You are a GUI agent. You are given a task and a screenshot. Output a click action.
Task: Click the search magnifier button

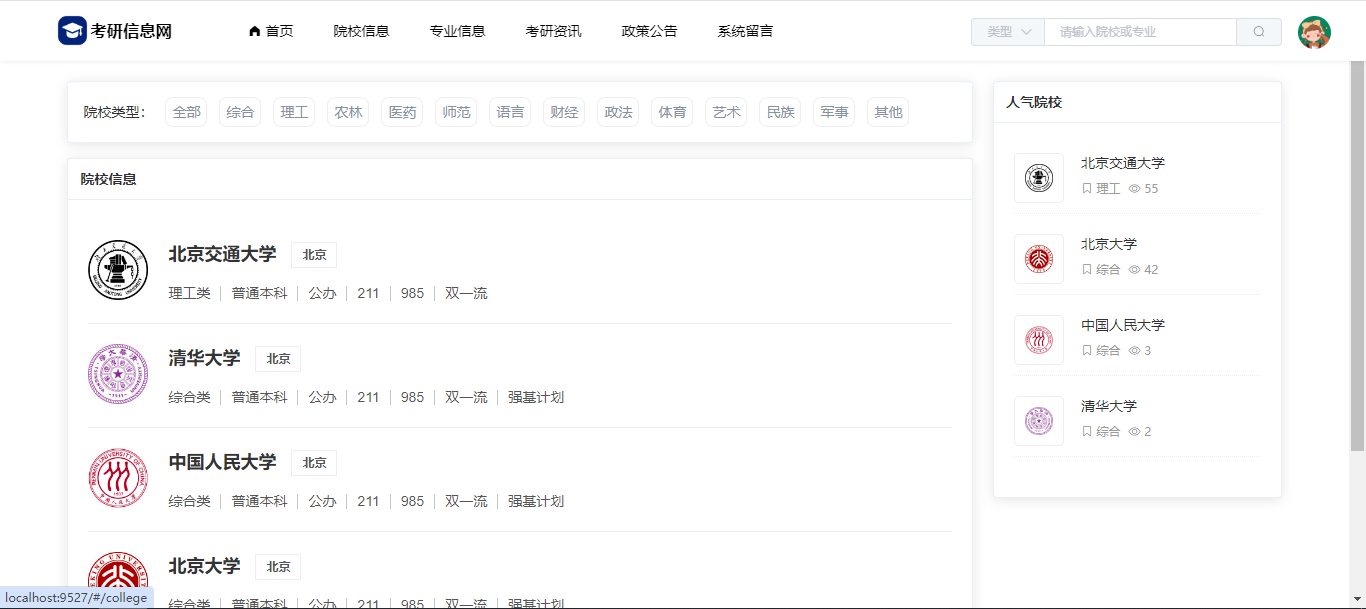point(1259,32)
